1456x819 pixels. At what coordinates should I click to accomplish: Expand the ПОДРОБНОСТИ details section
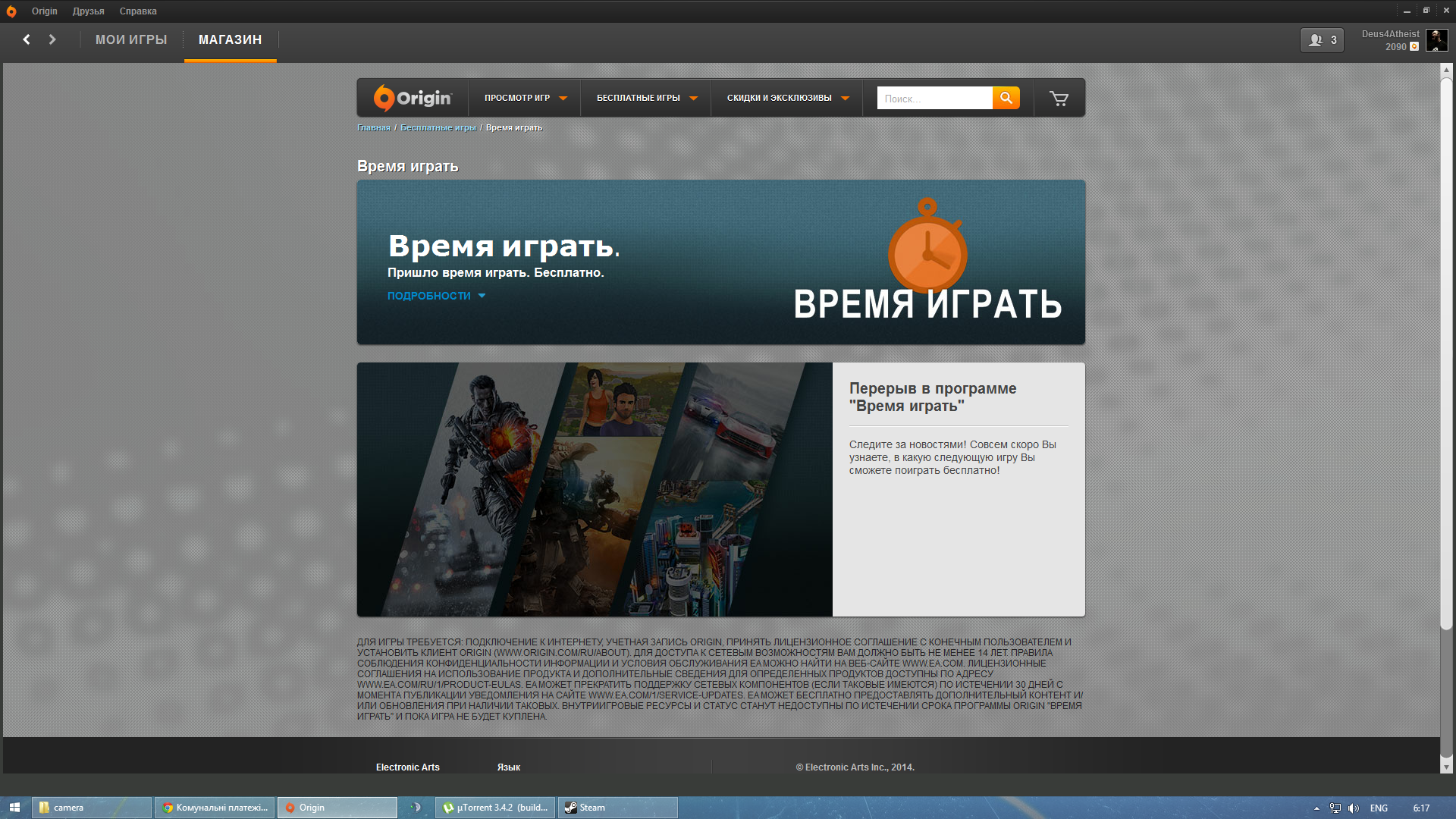pyautogui.click(x=436, y=296)
